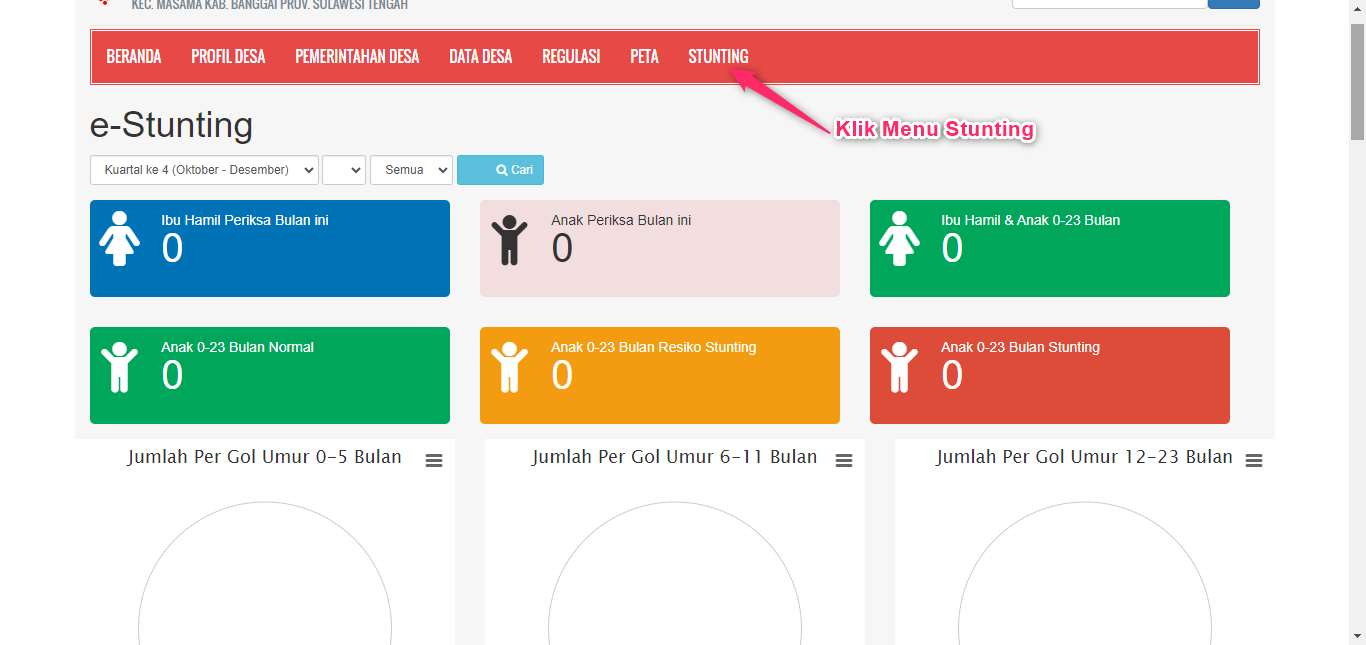Open the PEMERINTAHAN DESA menu
The width and height of the screenshot is (1366, 645).
coord(357,57)
